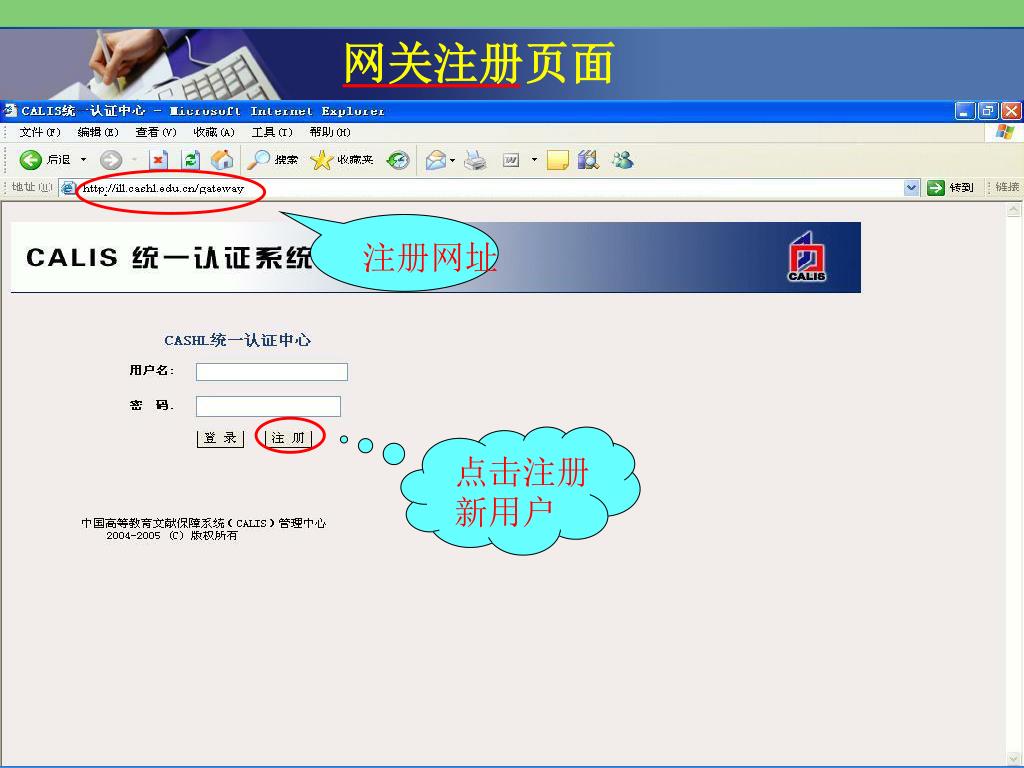Print the page with printer icon
The height and width of the screenshot is (768, 1024).
475,159
